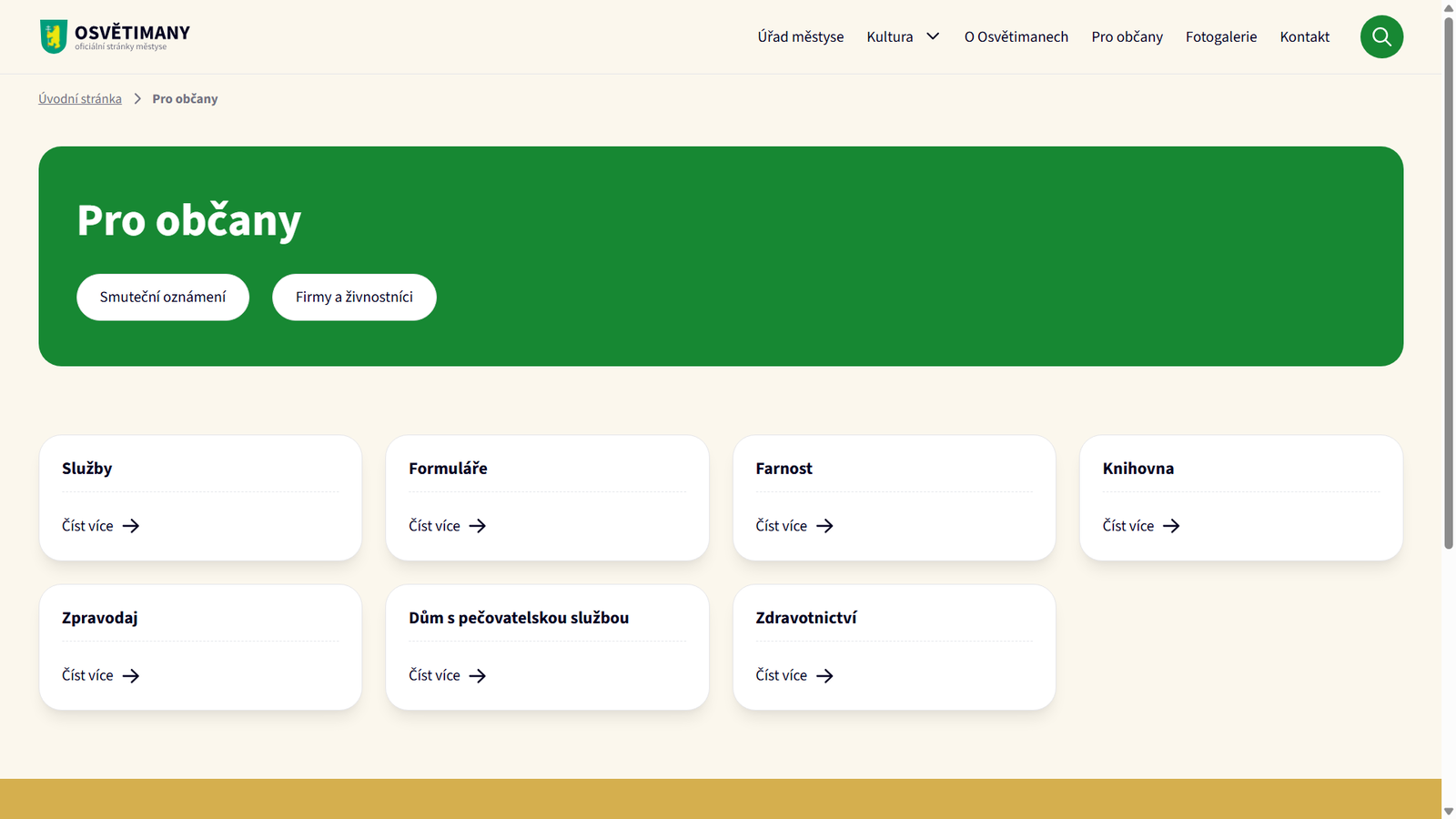Open the Úvodní stránka breadcrumb link

pos(79,98)
